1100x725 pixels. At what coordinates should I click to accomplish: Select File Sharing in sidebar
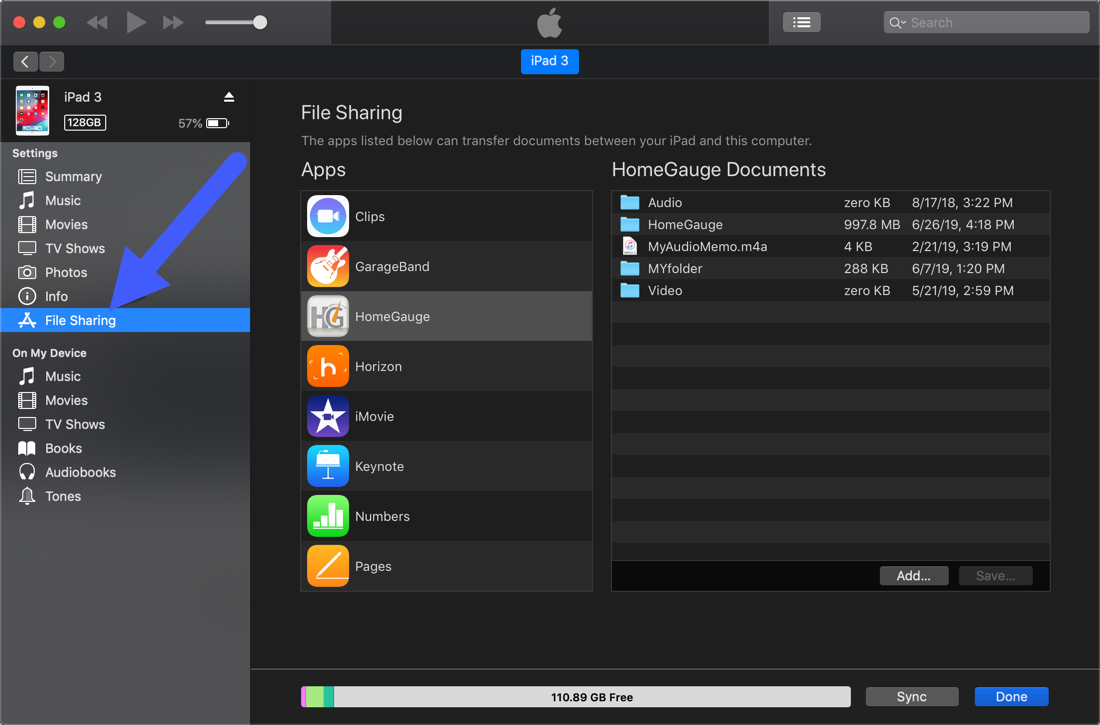pyautogui.click(x=125, y=320)
